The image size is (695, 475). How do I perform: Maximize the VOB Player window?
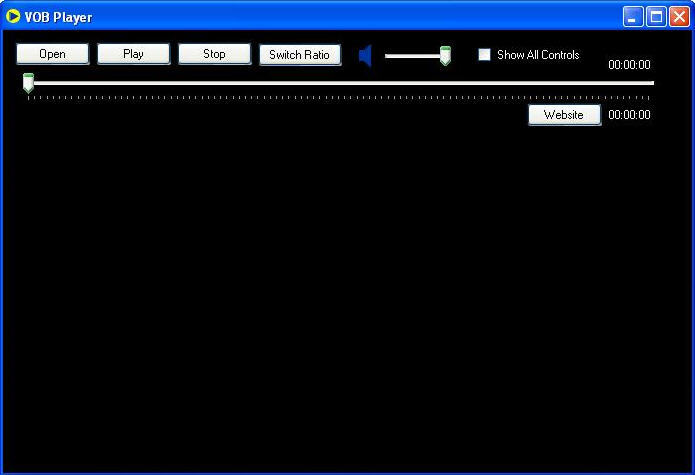pos(656,17)
